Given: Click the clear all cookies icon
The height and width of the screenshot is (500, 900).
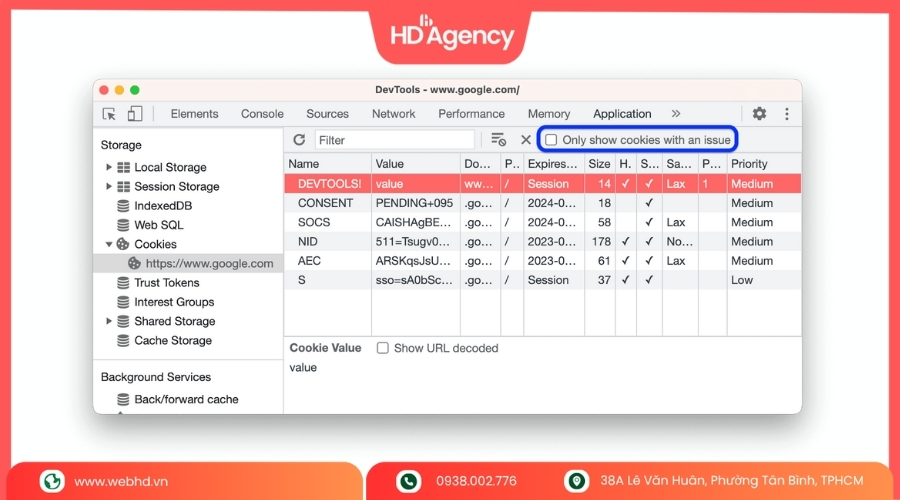Looking at the screenshot, I should pyautogui.click(x=498, y=140).
